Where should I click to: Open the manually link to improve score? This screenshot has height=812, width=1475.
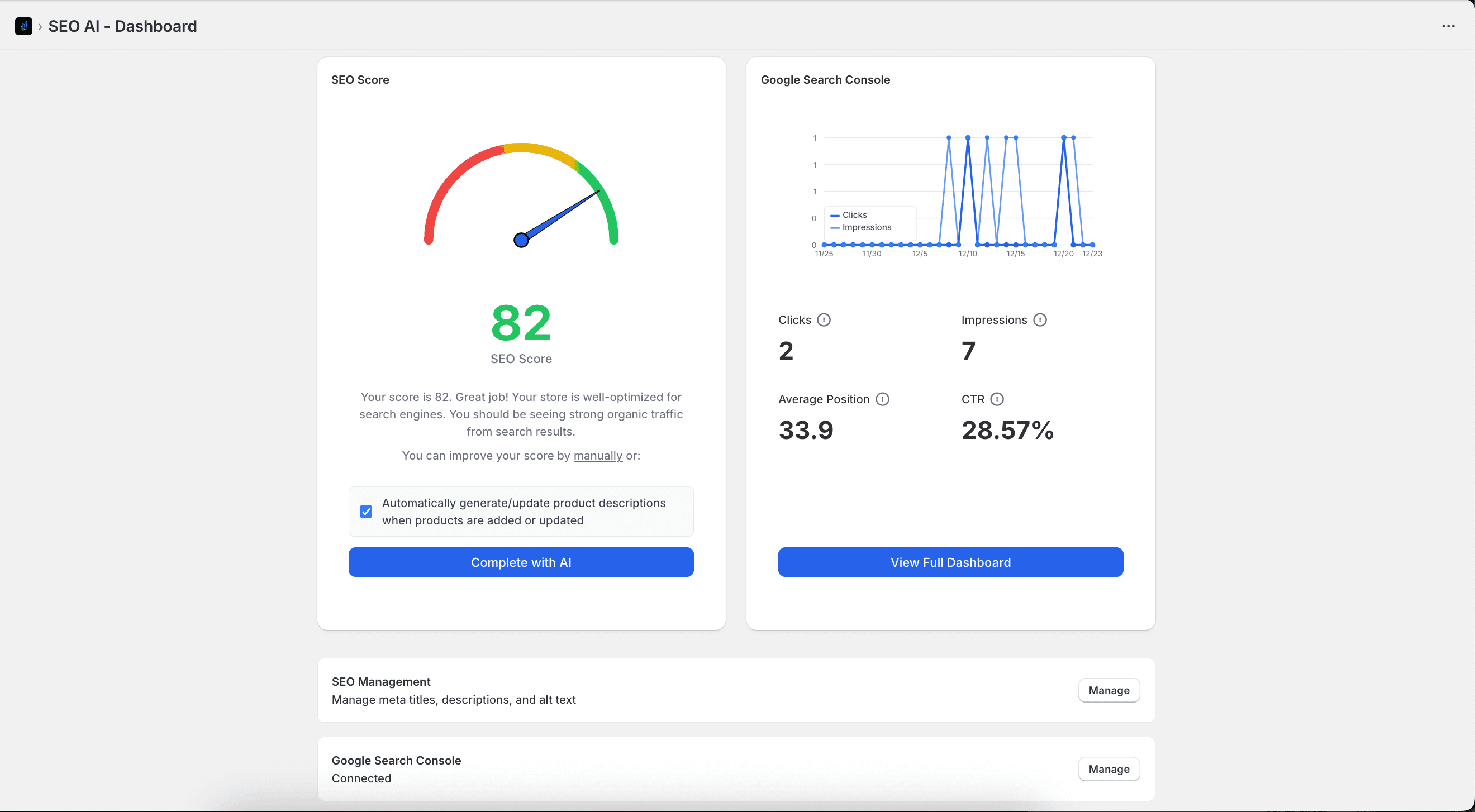[597, 456]
